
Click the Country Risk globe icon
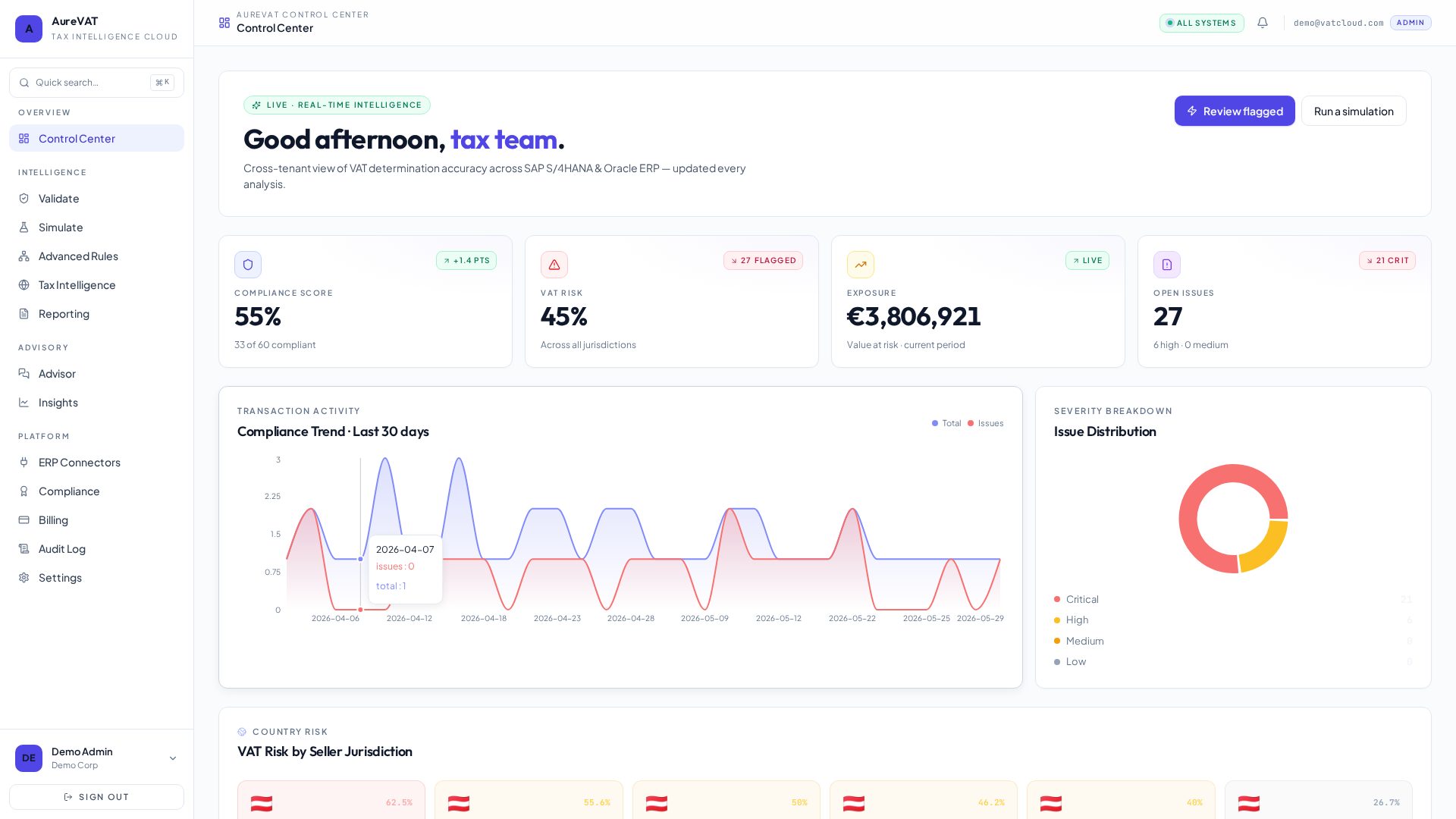click(242, 732)
